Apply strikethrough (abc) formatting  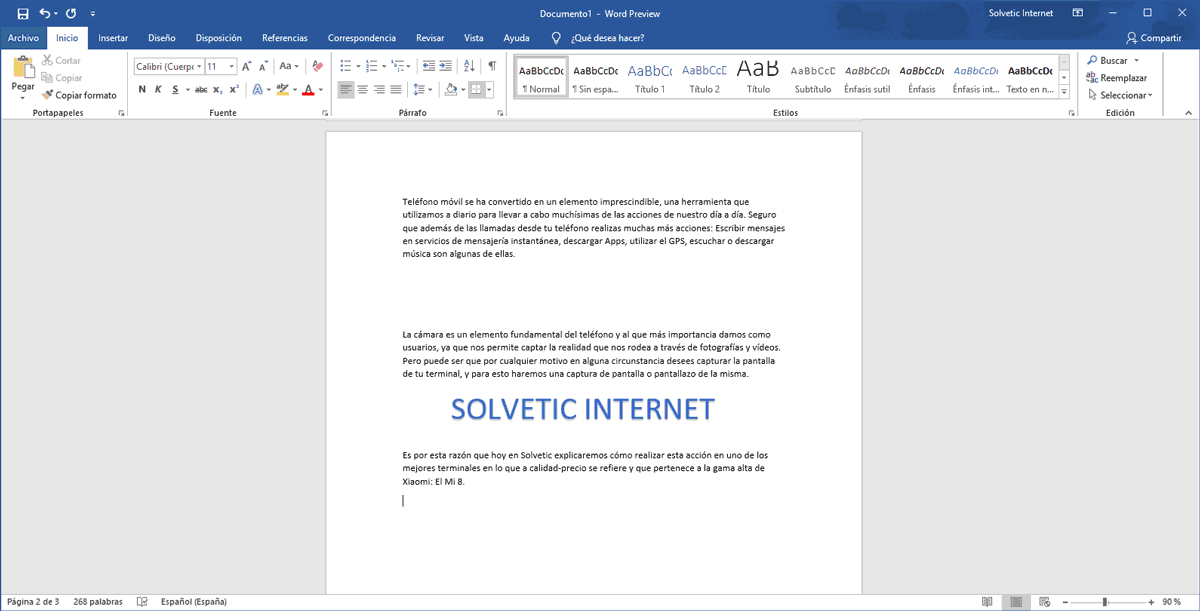(x=201, y=89)
